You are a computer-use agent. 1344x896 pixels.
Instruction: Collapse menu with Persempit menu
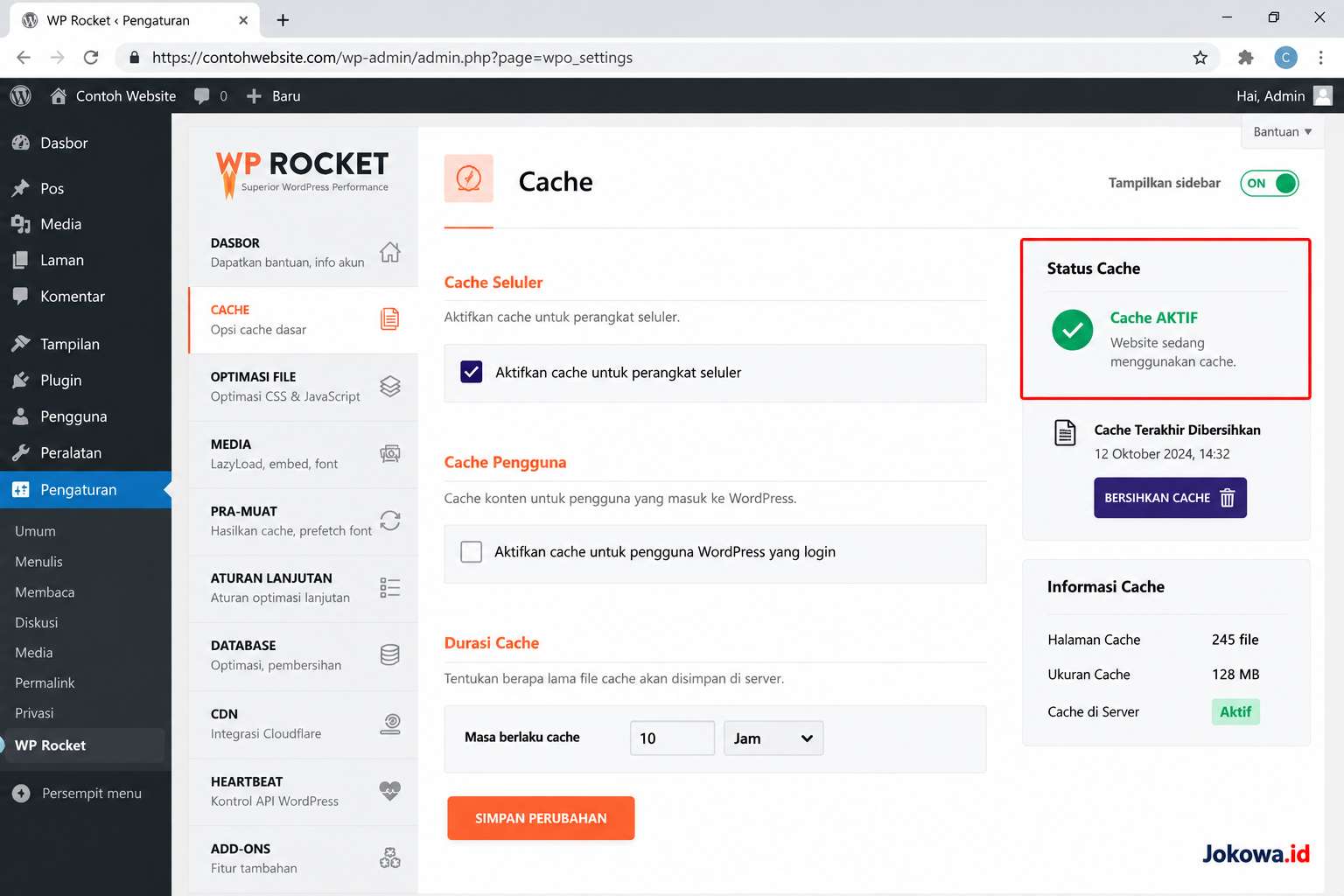tap(77, 794)
